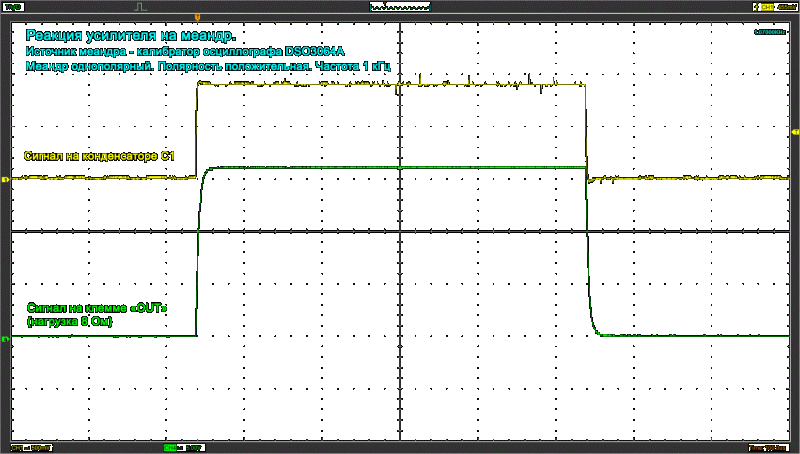
Task: Click the yellow 'Сигнал на конденсаторе C1' label
Action: coord(99,155)
